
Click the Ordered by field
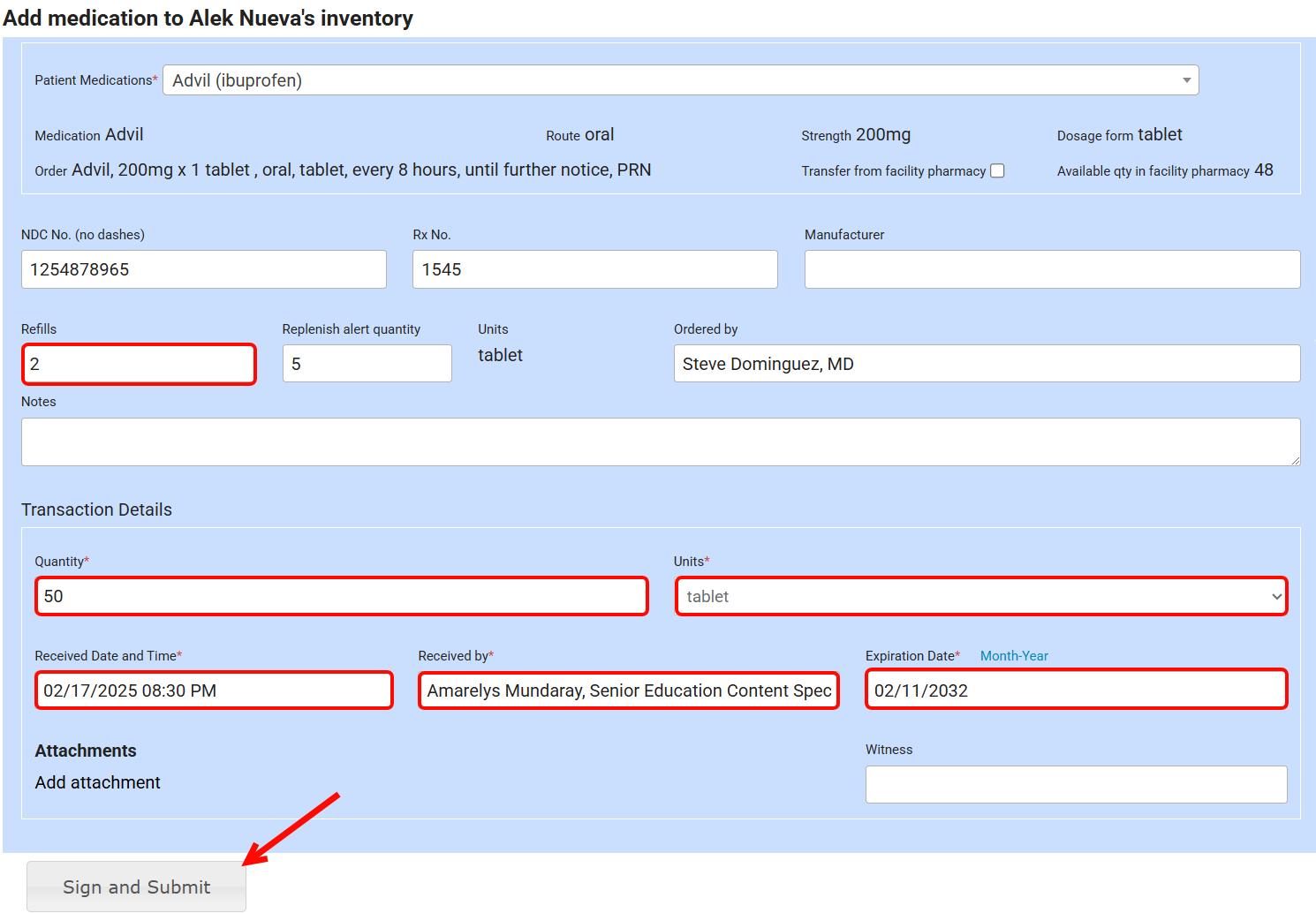point(986,364)
